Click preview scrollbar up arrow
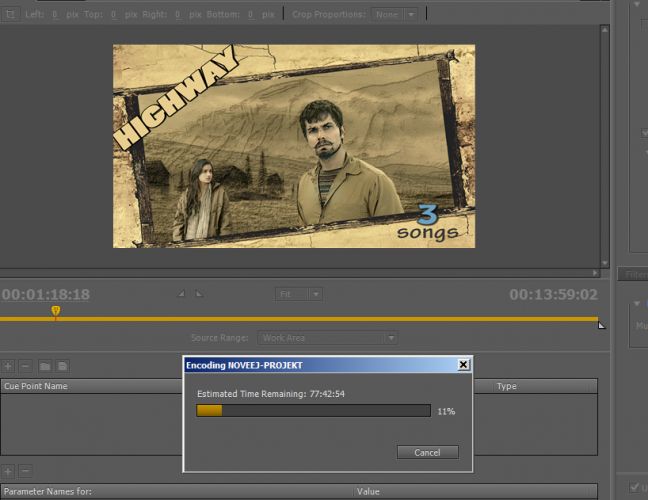Screen dimensions: 648x500 [605, 29]
